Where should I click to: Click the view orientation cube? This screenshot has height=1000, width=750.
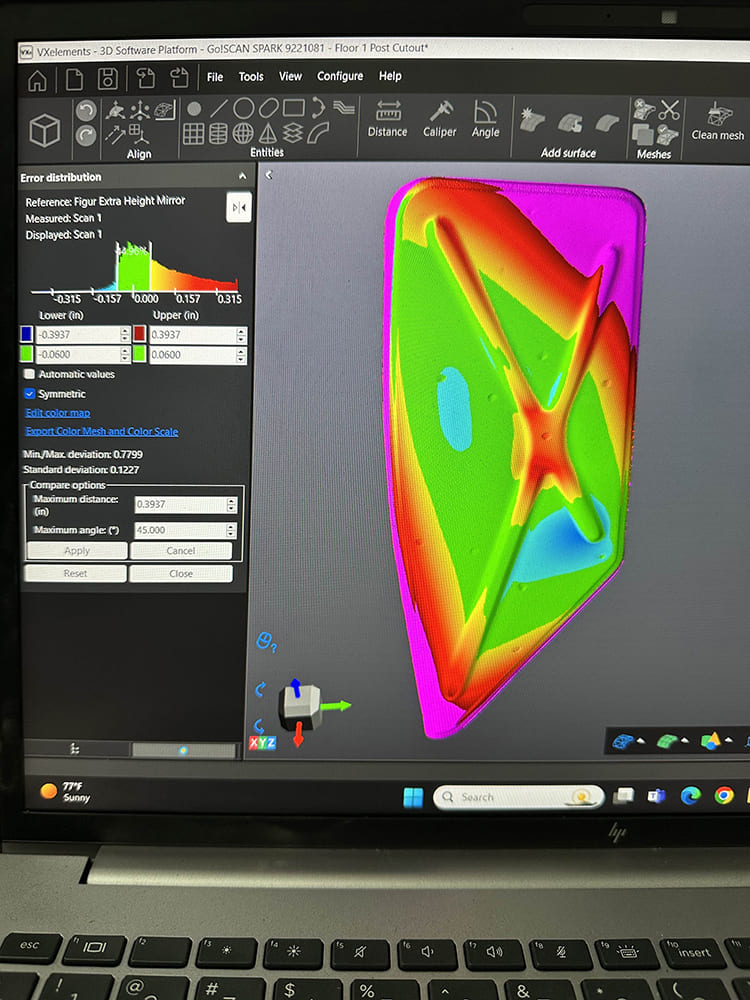tap(302, 707)
